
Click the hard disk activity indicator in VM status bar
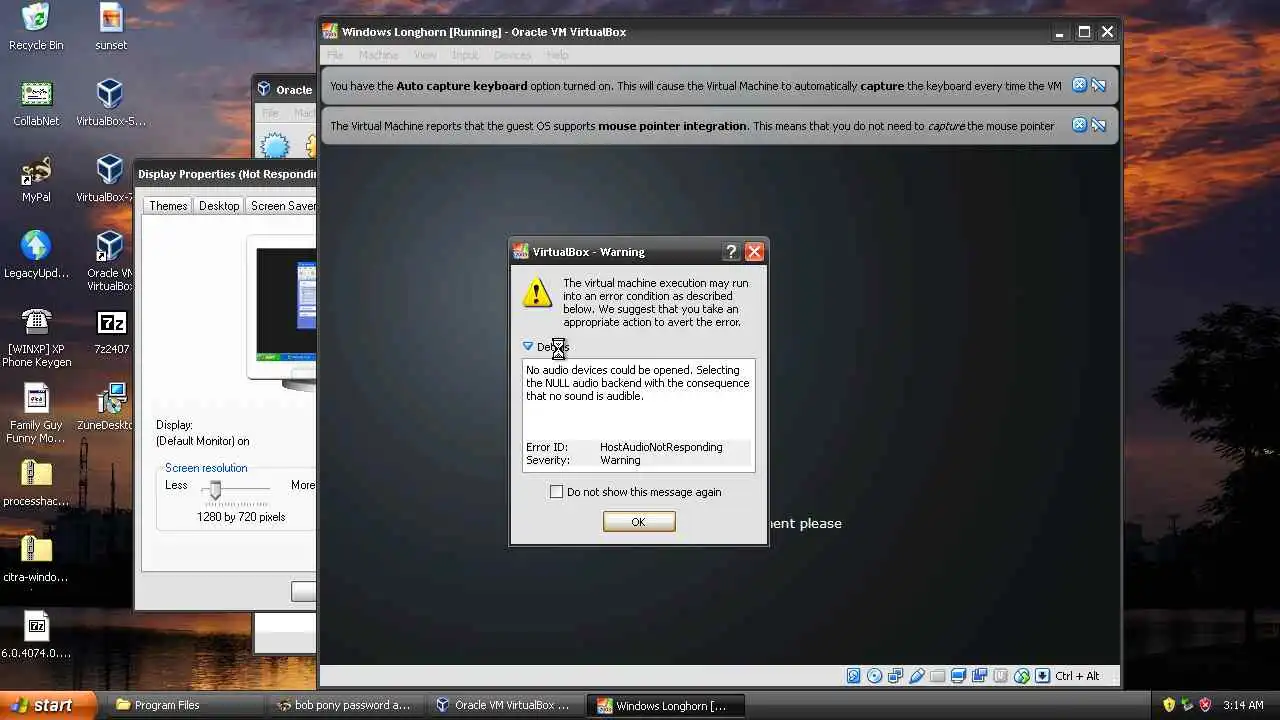click(x=853, y=676)
